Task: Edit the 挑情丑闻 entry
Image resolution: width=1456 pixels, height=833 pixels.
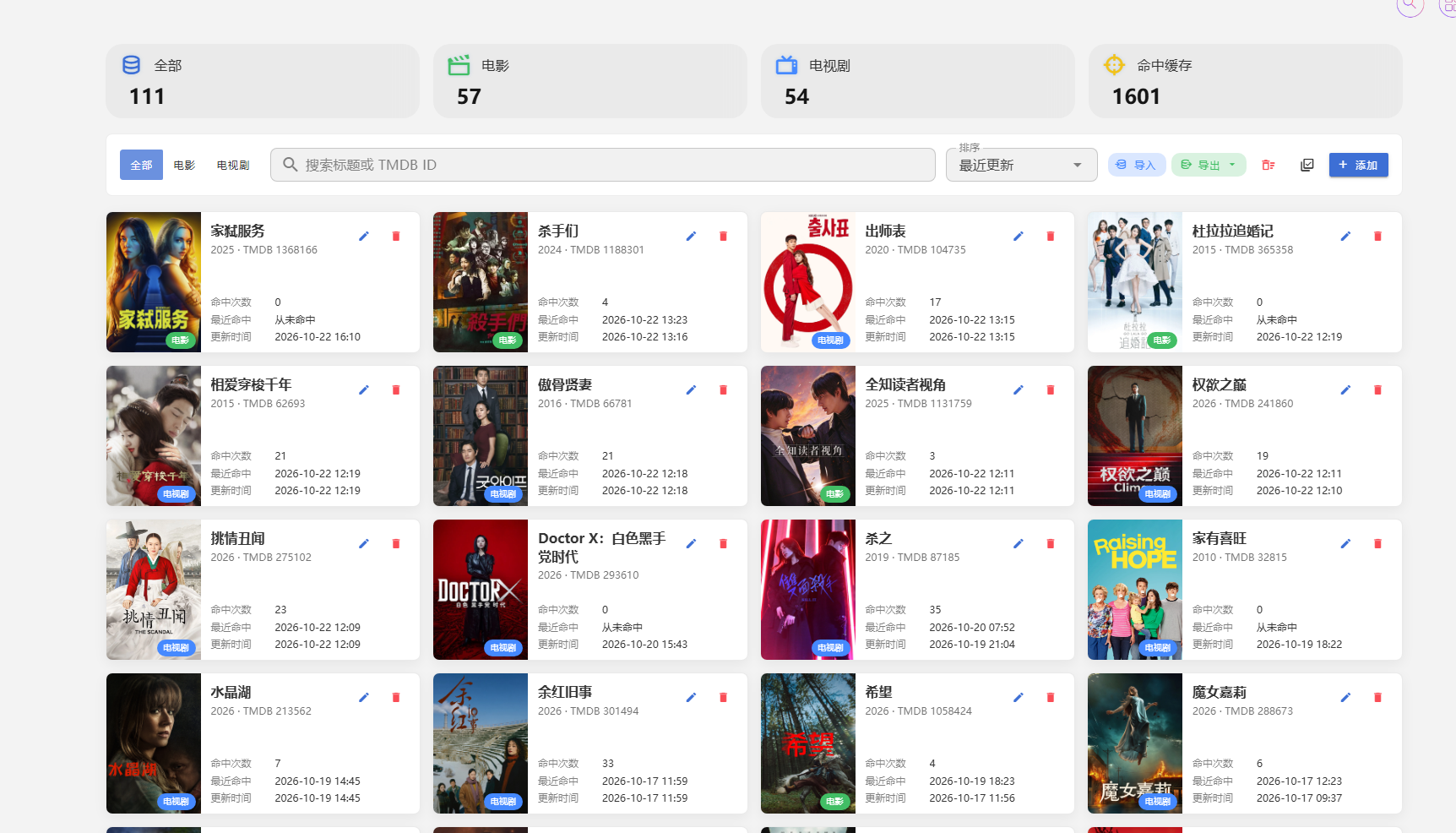Action: click(x=364, y=544)
